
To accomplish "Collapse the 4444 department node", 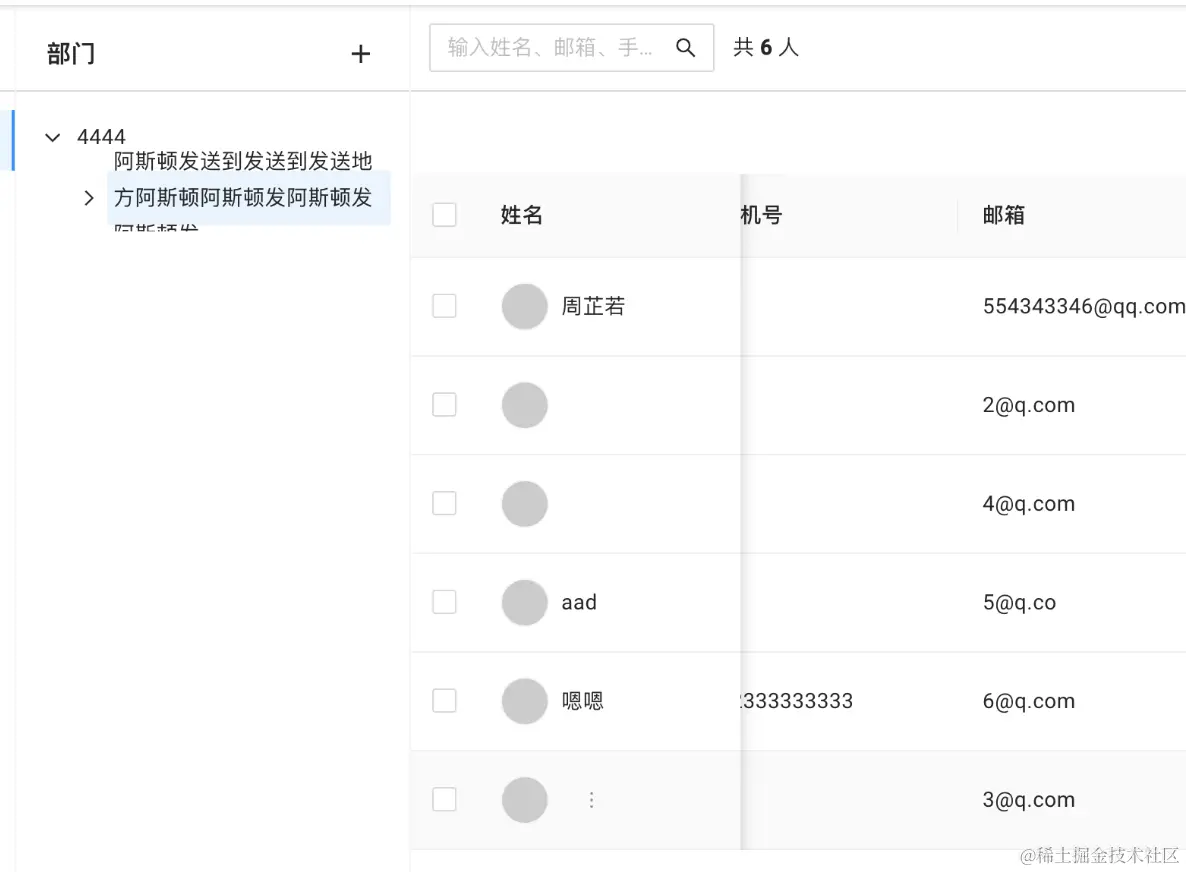I will (52, 137).
